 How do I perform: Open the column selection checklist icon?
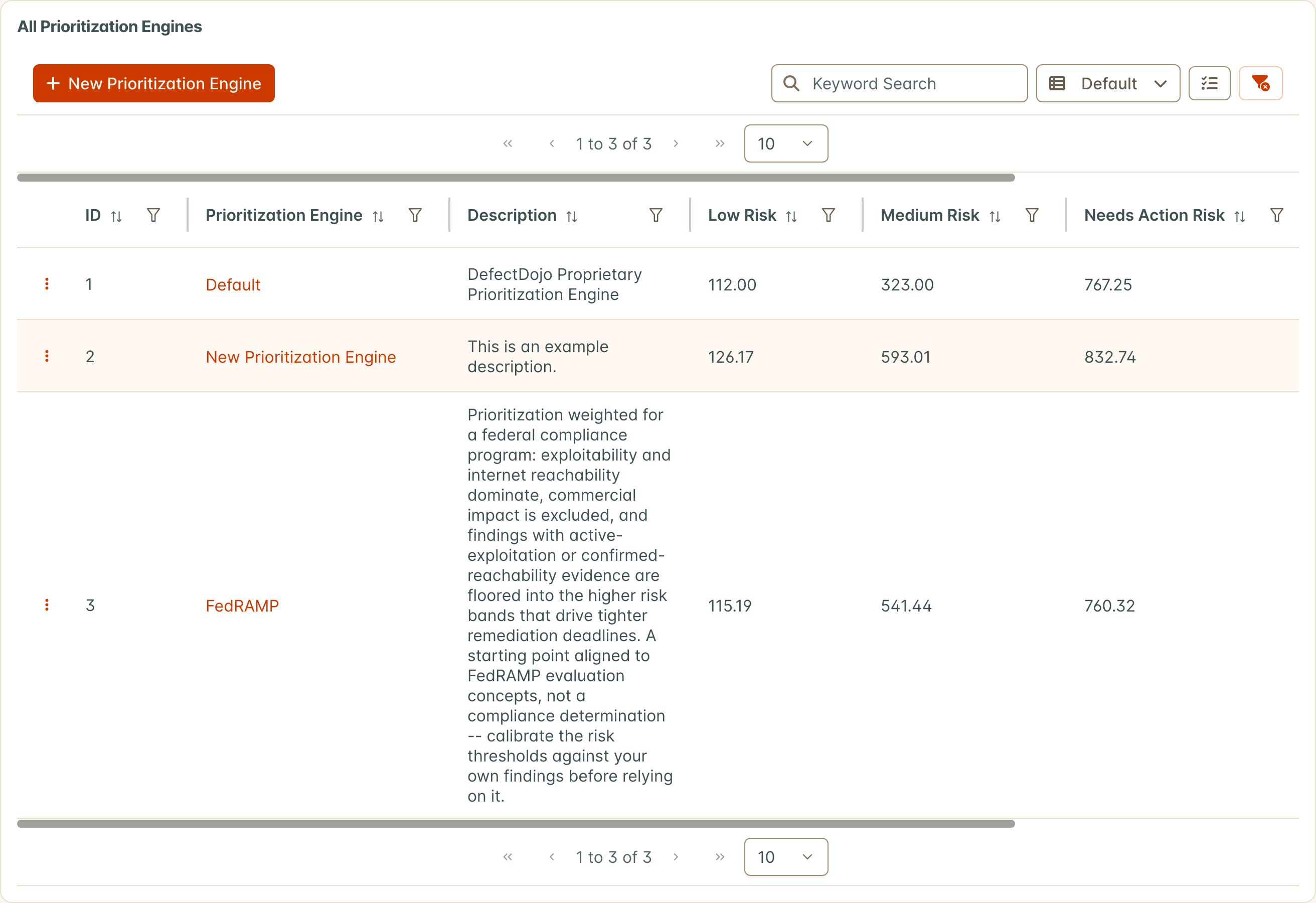[1209, 83]
